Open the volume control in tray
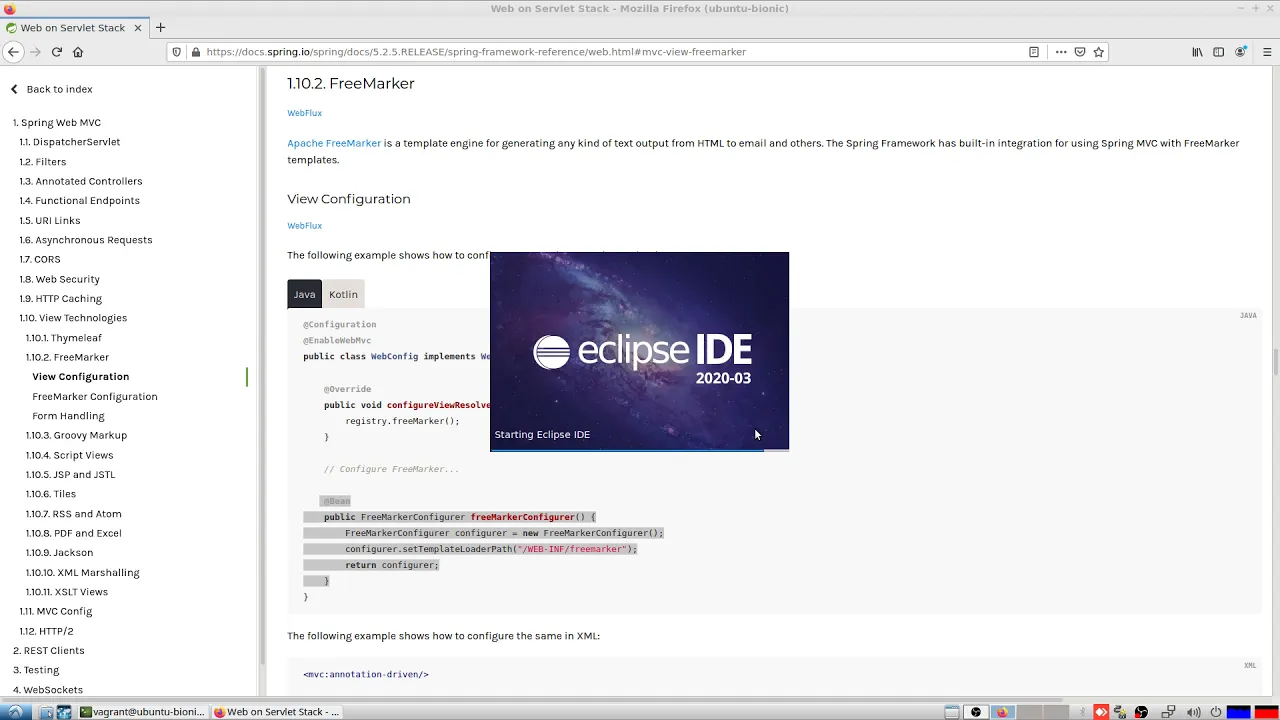The image size is (1280, 720). (1193, 712)
